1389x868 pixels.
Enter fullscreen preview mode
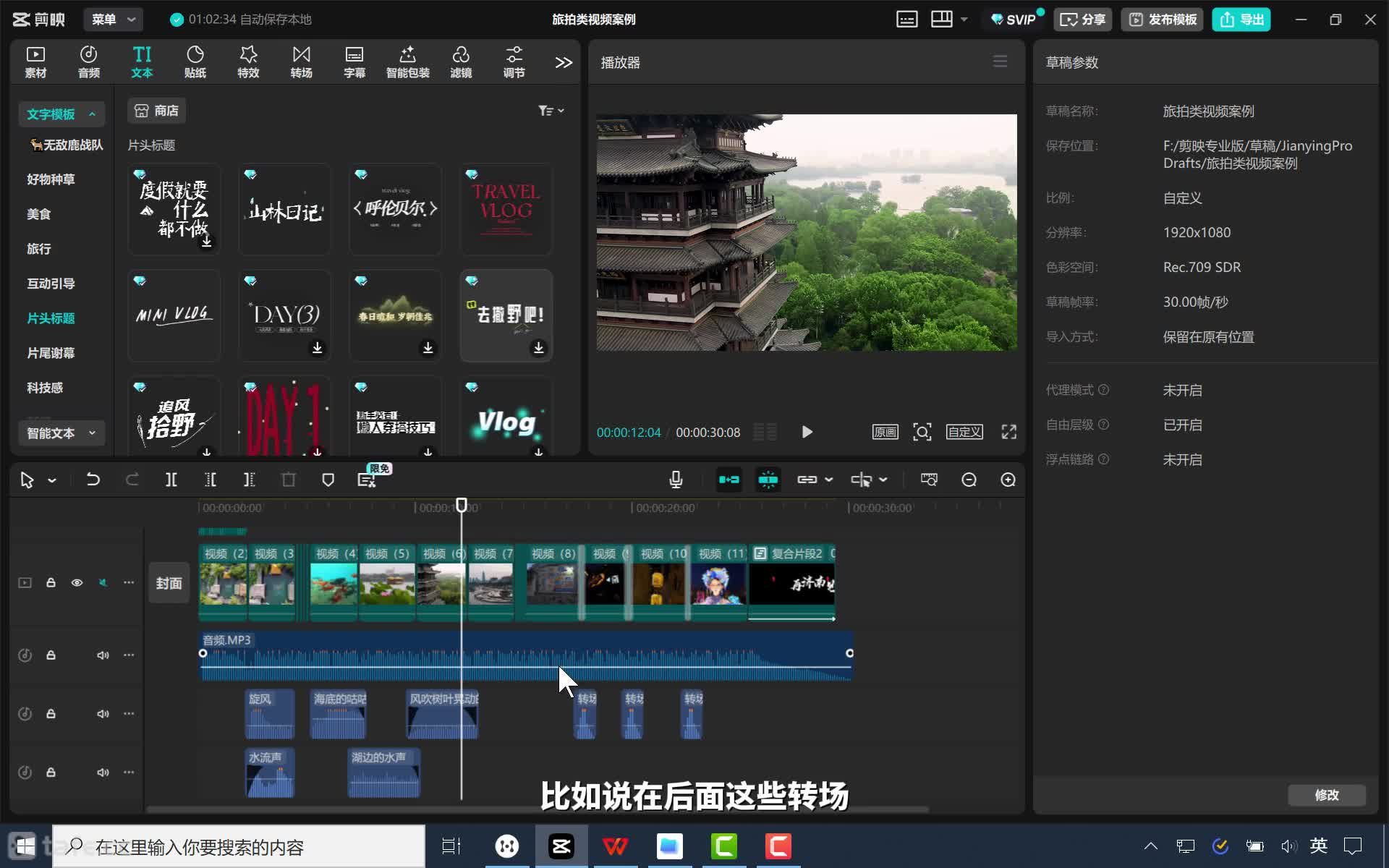click(1008, 433)
